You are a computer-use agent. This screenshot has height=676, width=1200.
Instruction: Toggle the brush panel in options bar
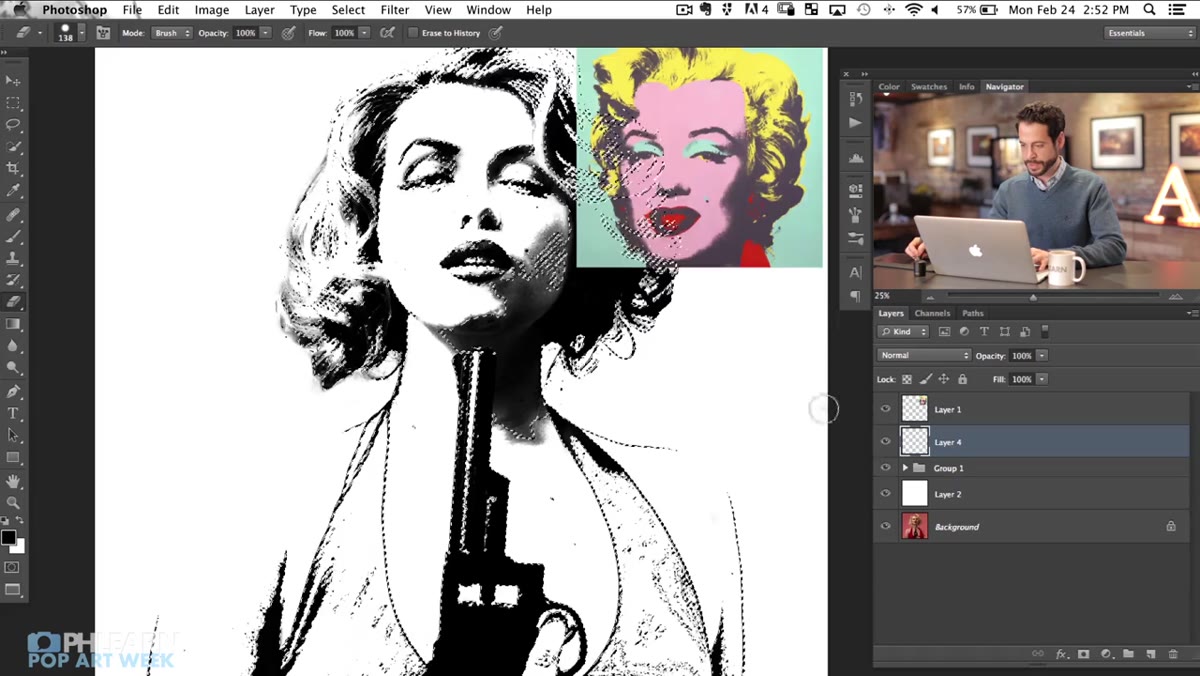(103, 33)
